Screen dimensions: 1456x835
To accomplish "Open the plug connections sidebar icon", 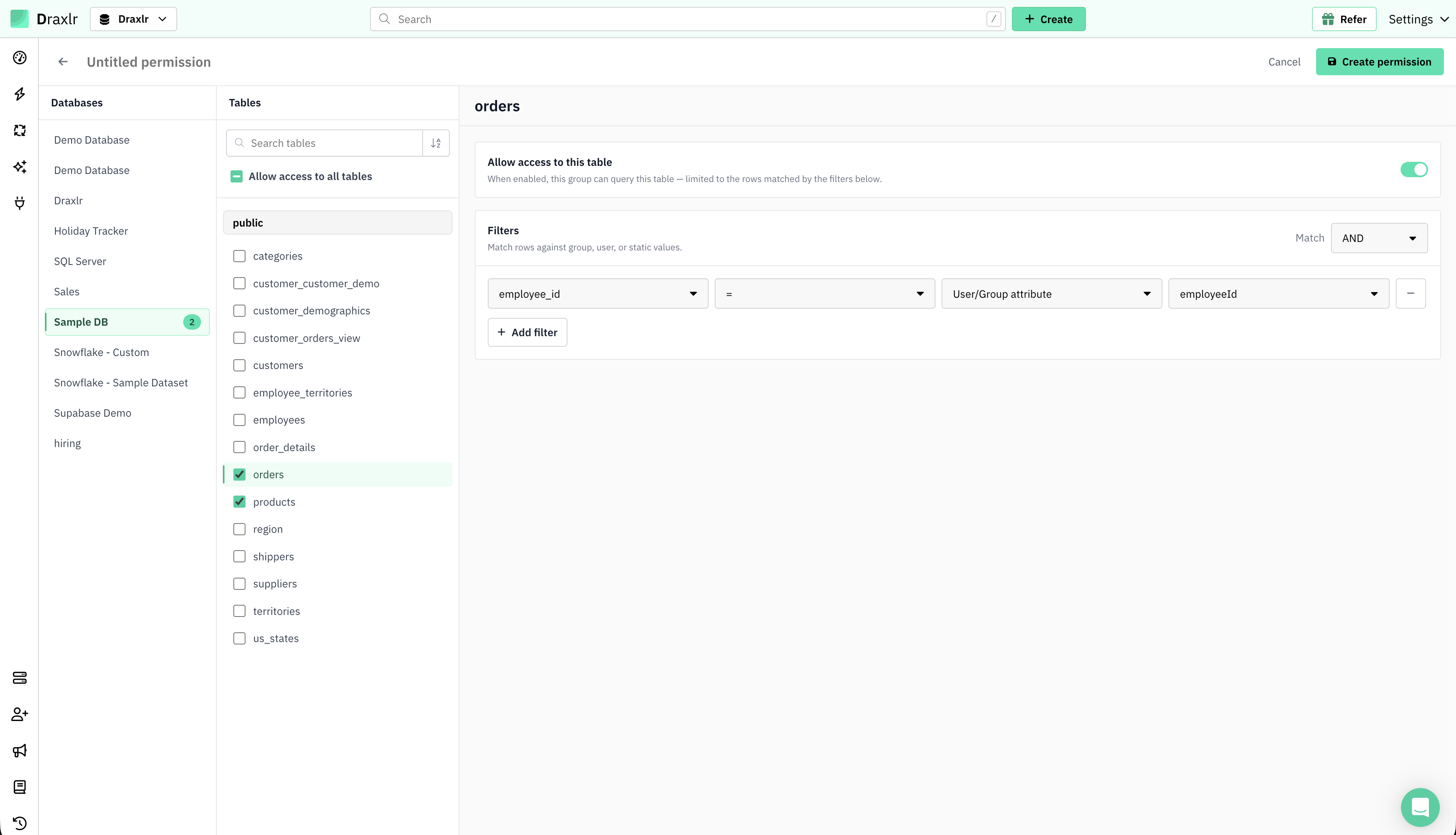I will [x=19, y=203].
